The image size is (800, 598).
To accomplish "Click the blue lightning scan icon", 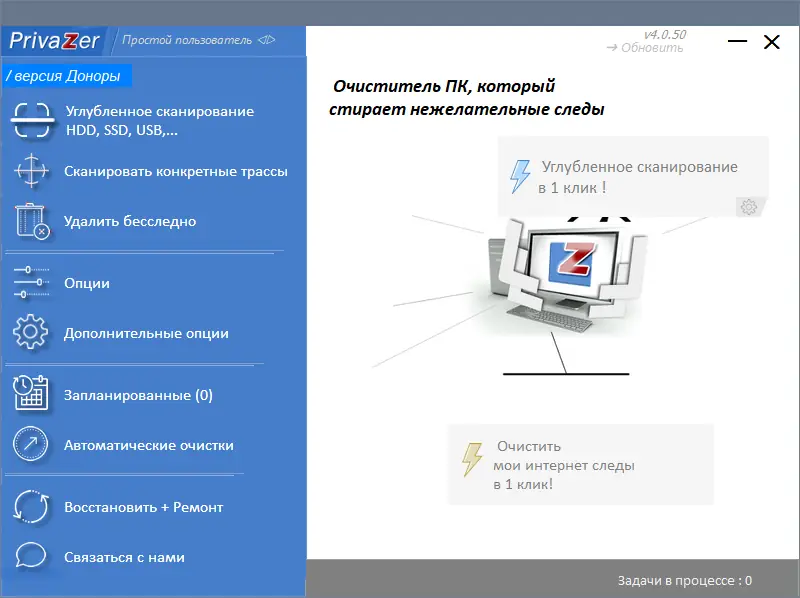I will pos(522,175).
